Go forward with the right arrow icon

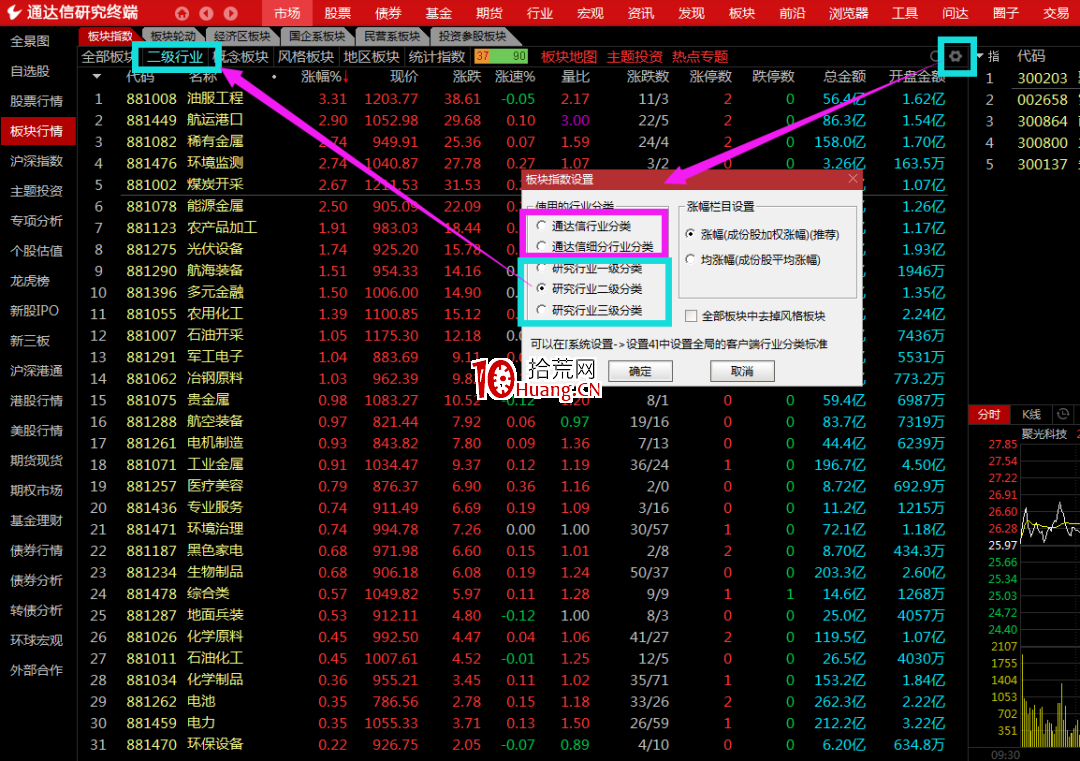231,13
